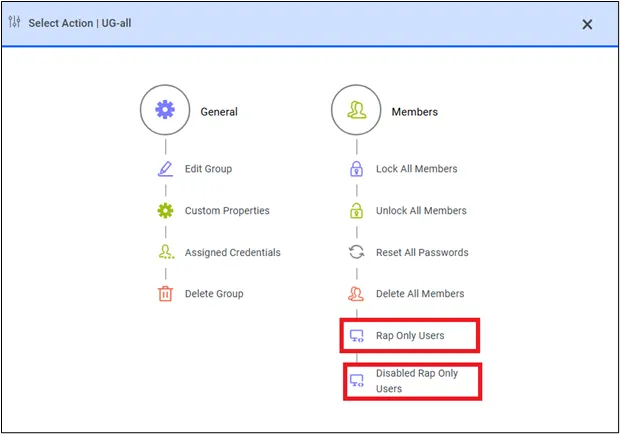Click the General gear circle icon
This screenshot has height=434, width=620.
[165, 110]
